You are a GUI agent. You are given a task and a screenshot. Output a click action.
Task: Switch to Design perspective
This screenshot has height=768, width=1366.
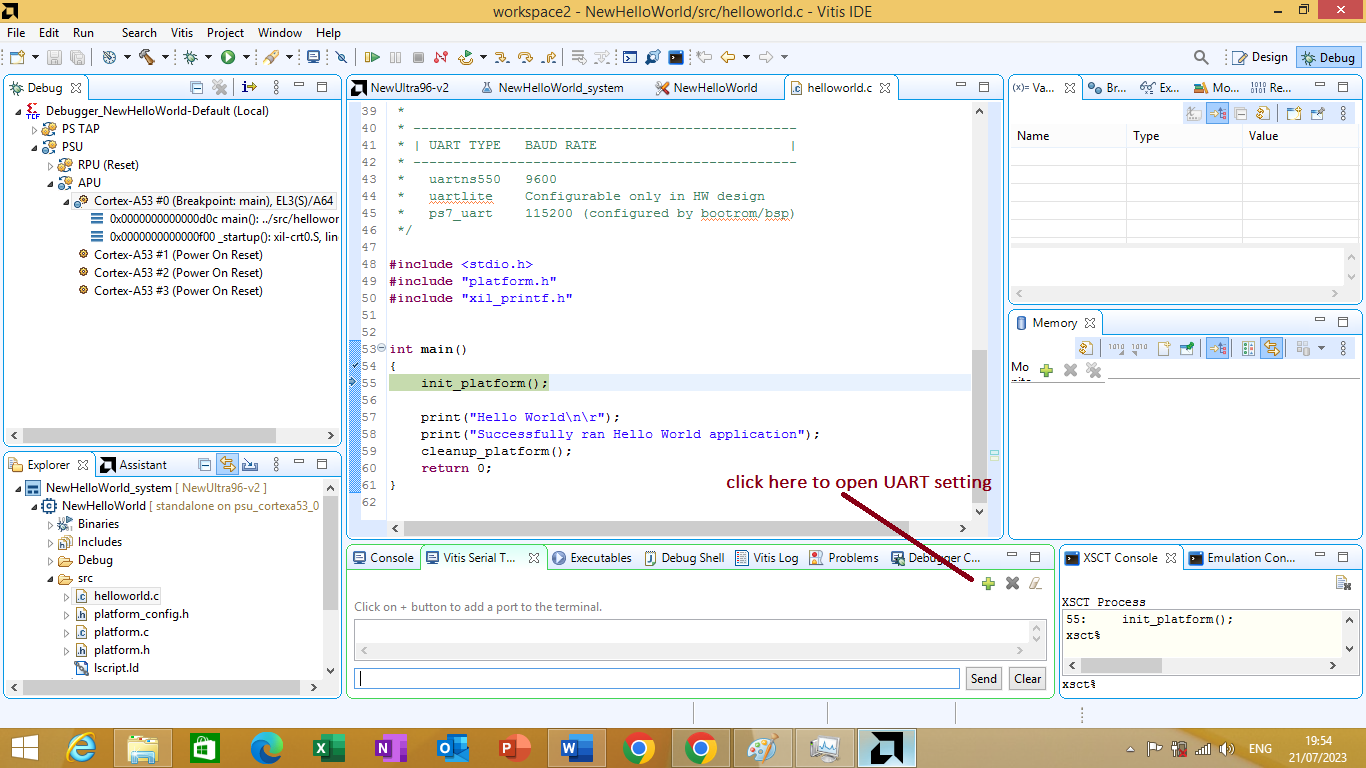(1260, 57)
